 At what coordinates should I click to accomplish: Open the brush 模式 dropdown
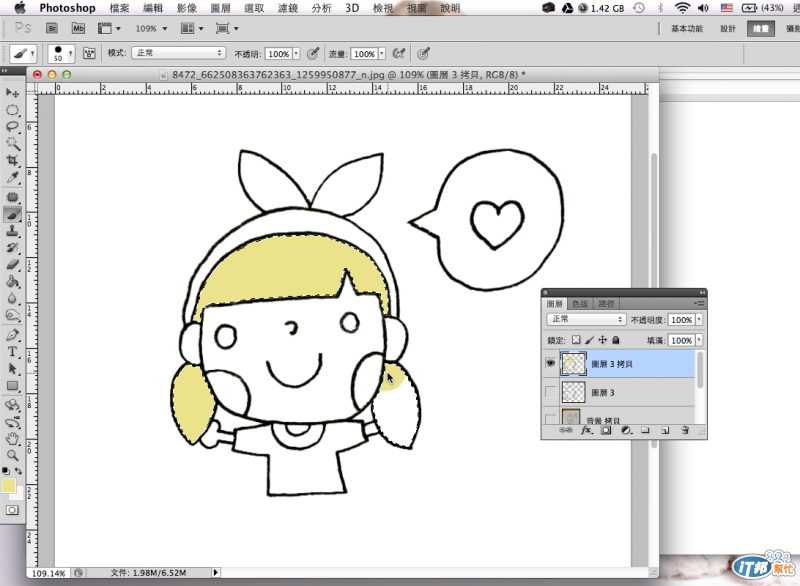point(179,53)
